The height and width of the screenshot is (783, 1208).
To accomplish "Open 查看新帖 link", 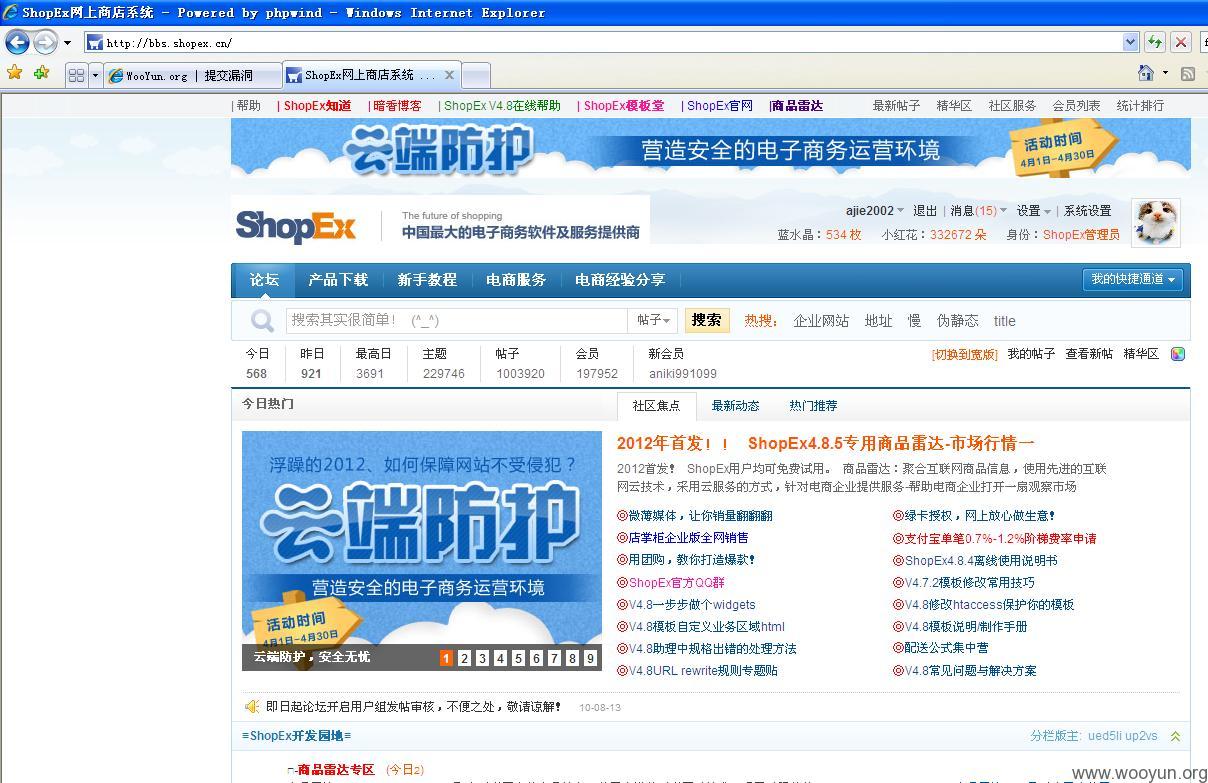I will click(1089, 354).
